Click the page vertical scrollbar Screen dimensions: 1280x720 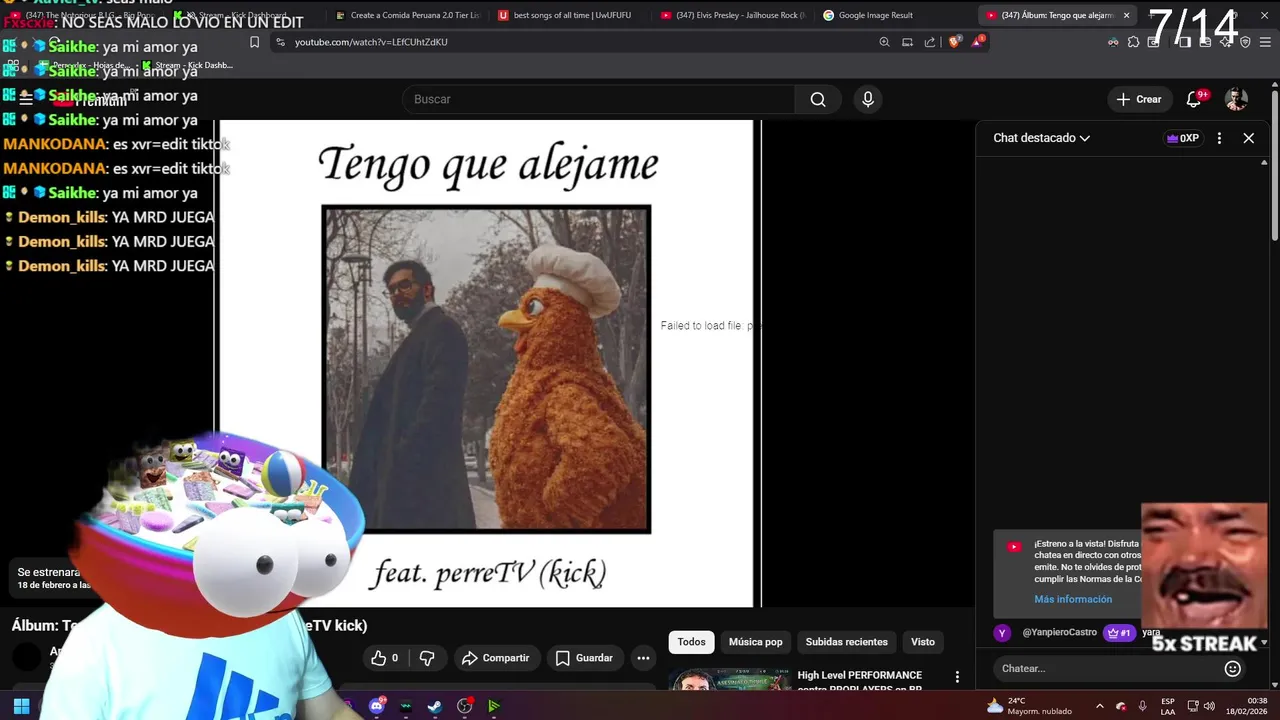(x=1275, y=165)
